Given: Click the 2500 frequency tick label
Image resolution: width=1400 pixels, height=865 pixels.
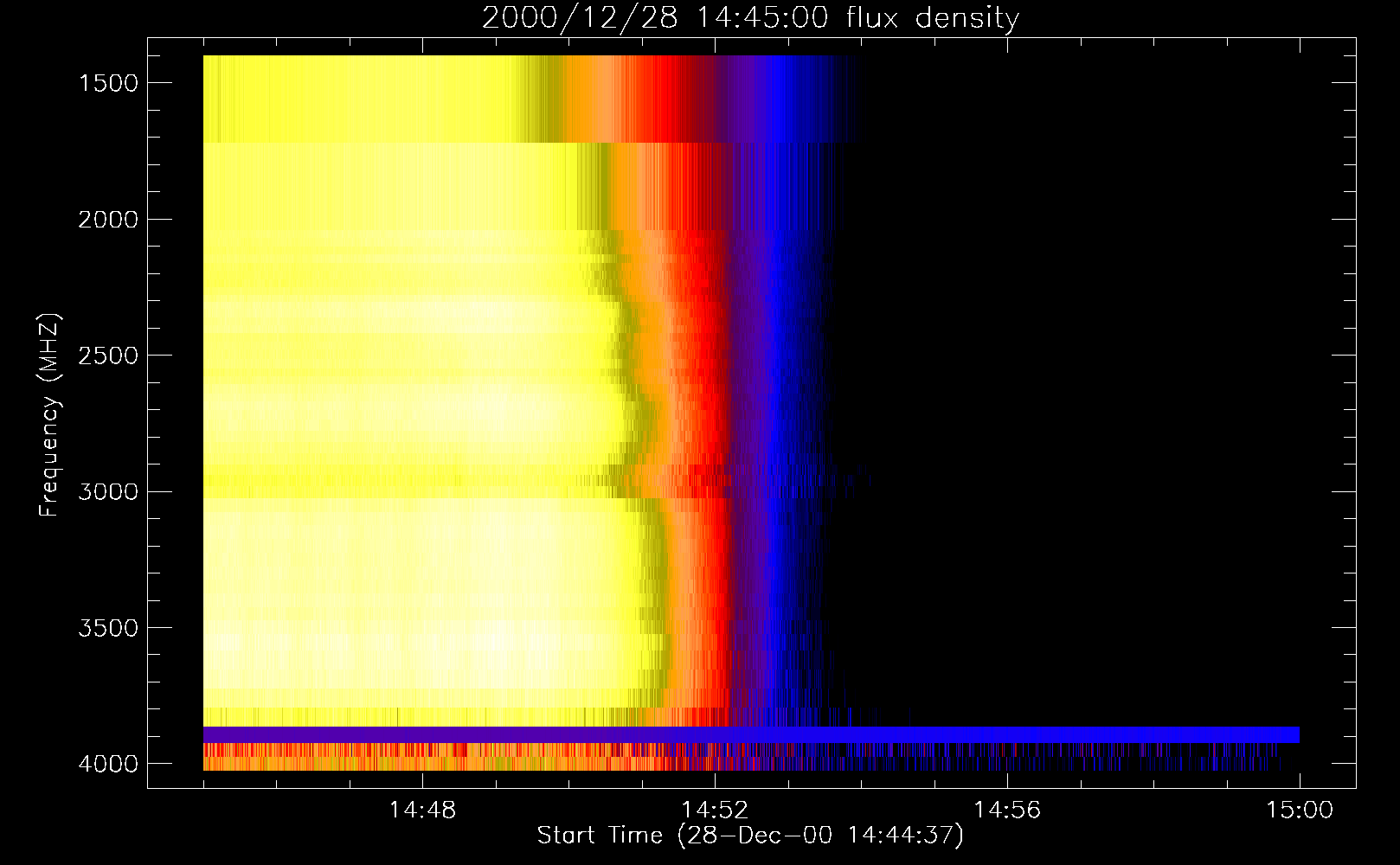Looking at the screenshot, I should click(108, 356).
